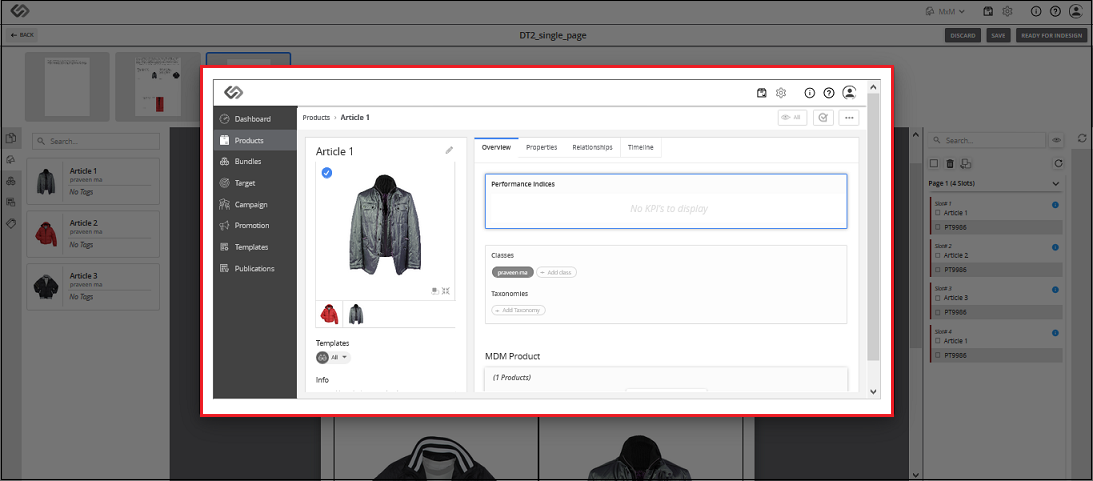
Task: Select the Article 2 card in the left list
Action: click(93, 234)
